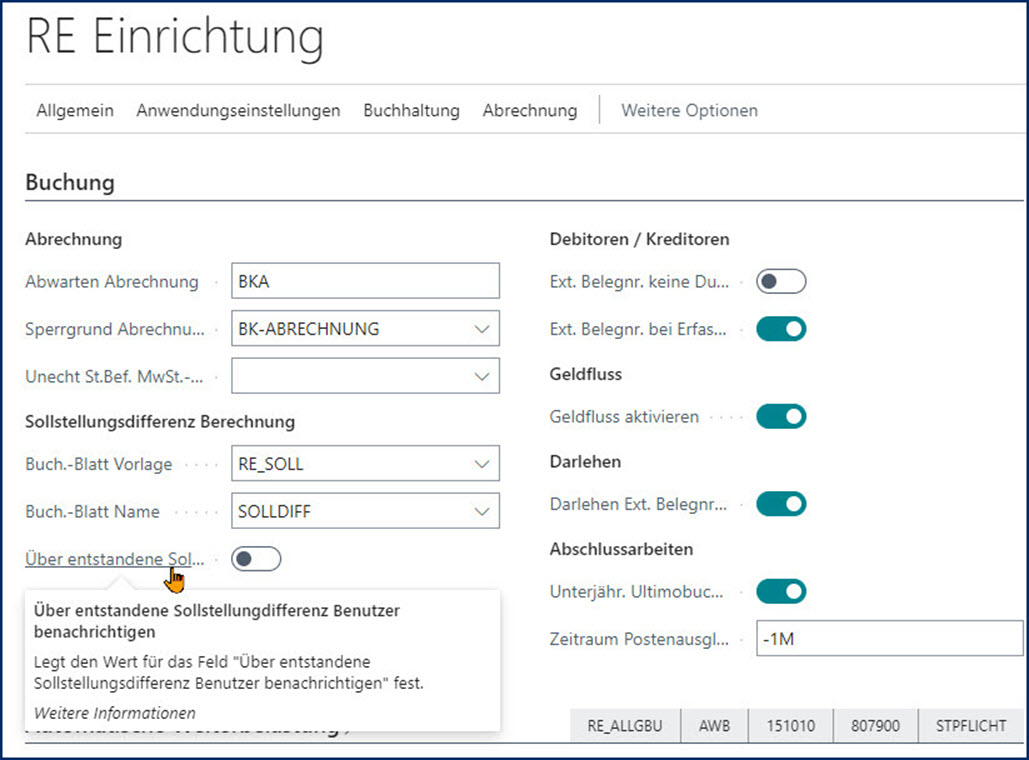Screen dimensions: 1029x760
Task: Open the Anwendungseinstellungen tab
Action: pos(237,111)
